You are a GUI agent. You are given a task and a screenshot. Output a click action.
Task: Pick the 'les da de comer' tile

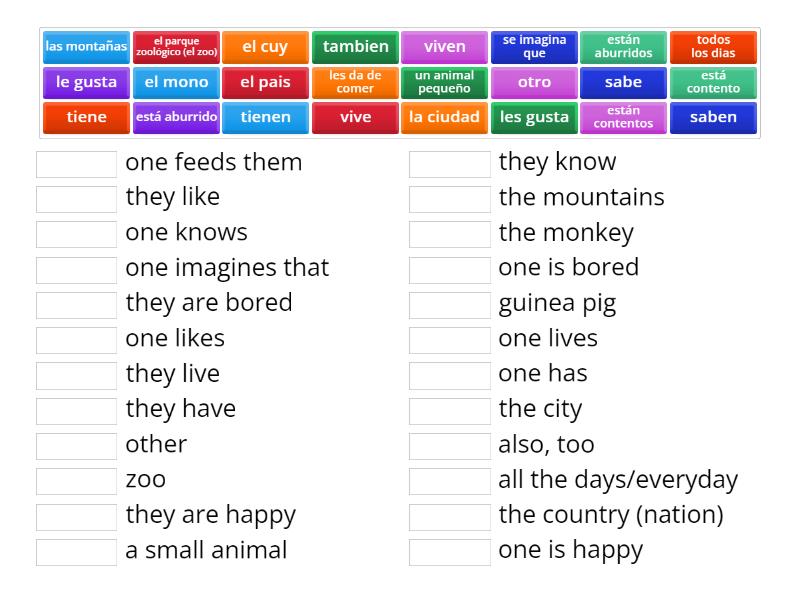(x=355, y=82)
